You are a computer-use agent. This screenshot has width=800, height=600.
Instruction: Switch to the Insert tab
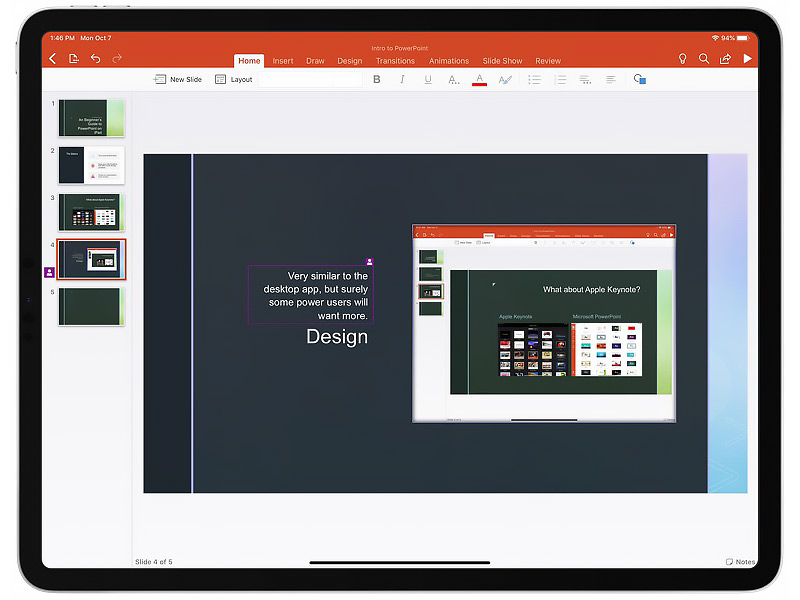click(283, 61)
